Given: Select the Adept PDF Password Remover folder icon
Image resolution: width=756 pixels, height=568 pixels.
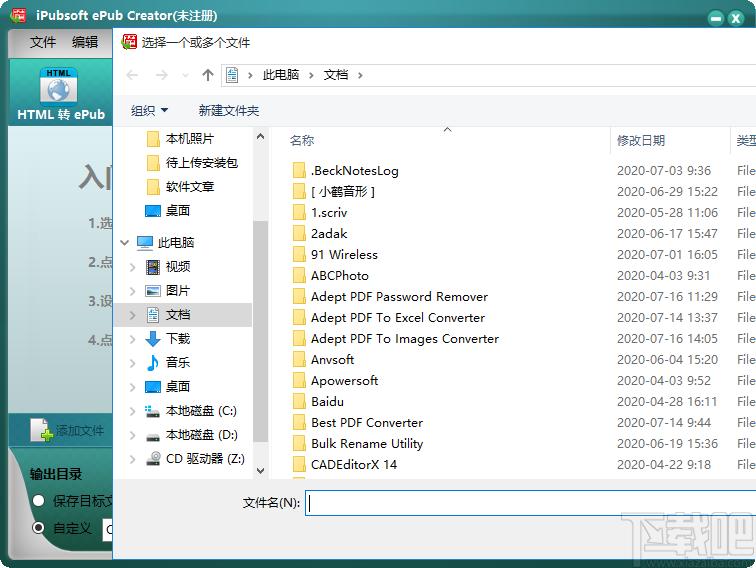Looking at the screenshot, I should pos(299,297).
